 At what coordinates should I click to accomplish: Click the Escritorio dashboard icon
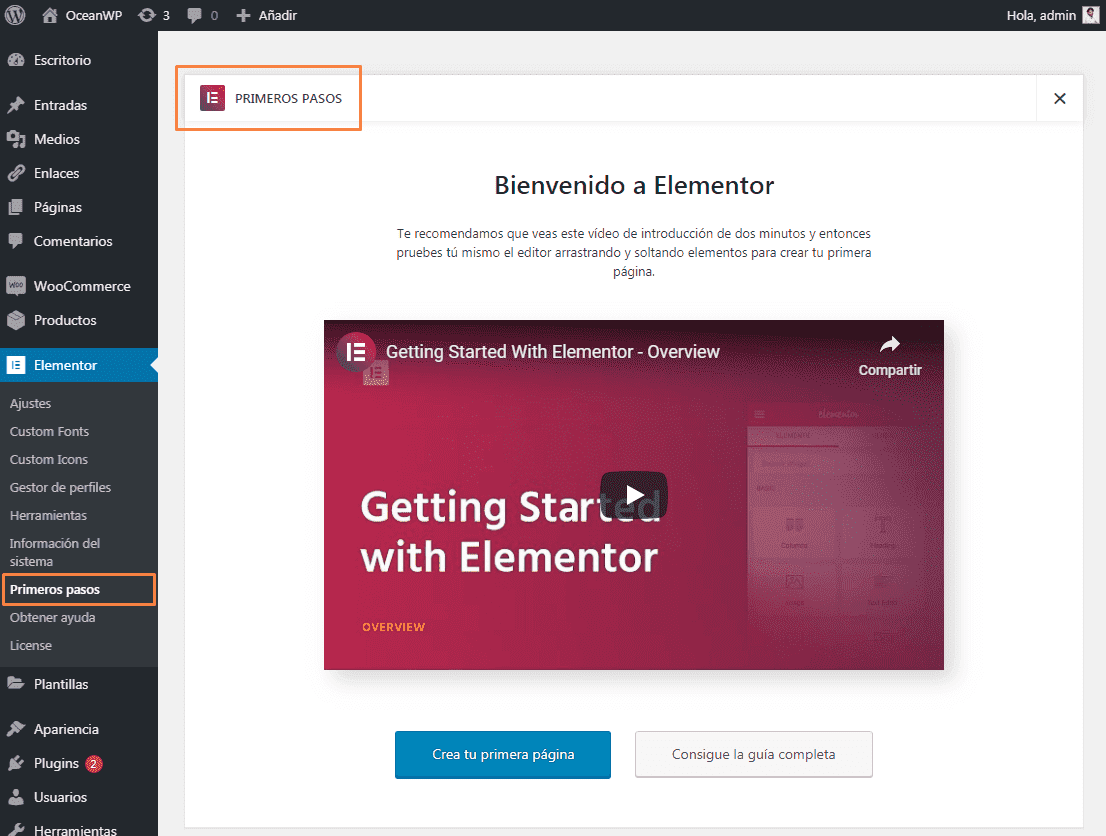(16, 60)
